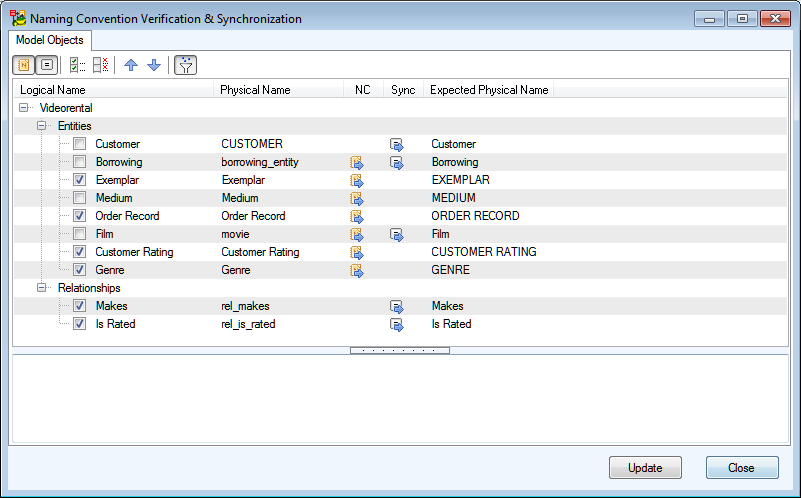Toggle the naming convention view toolbar button

23,65
